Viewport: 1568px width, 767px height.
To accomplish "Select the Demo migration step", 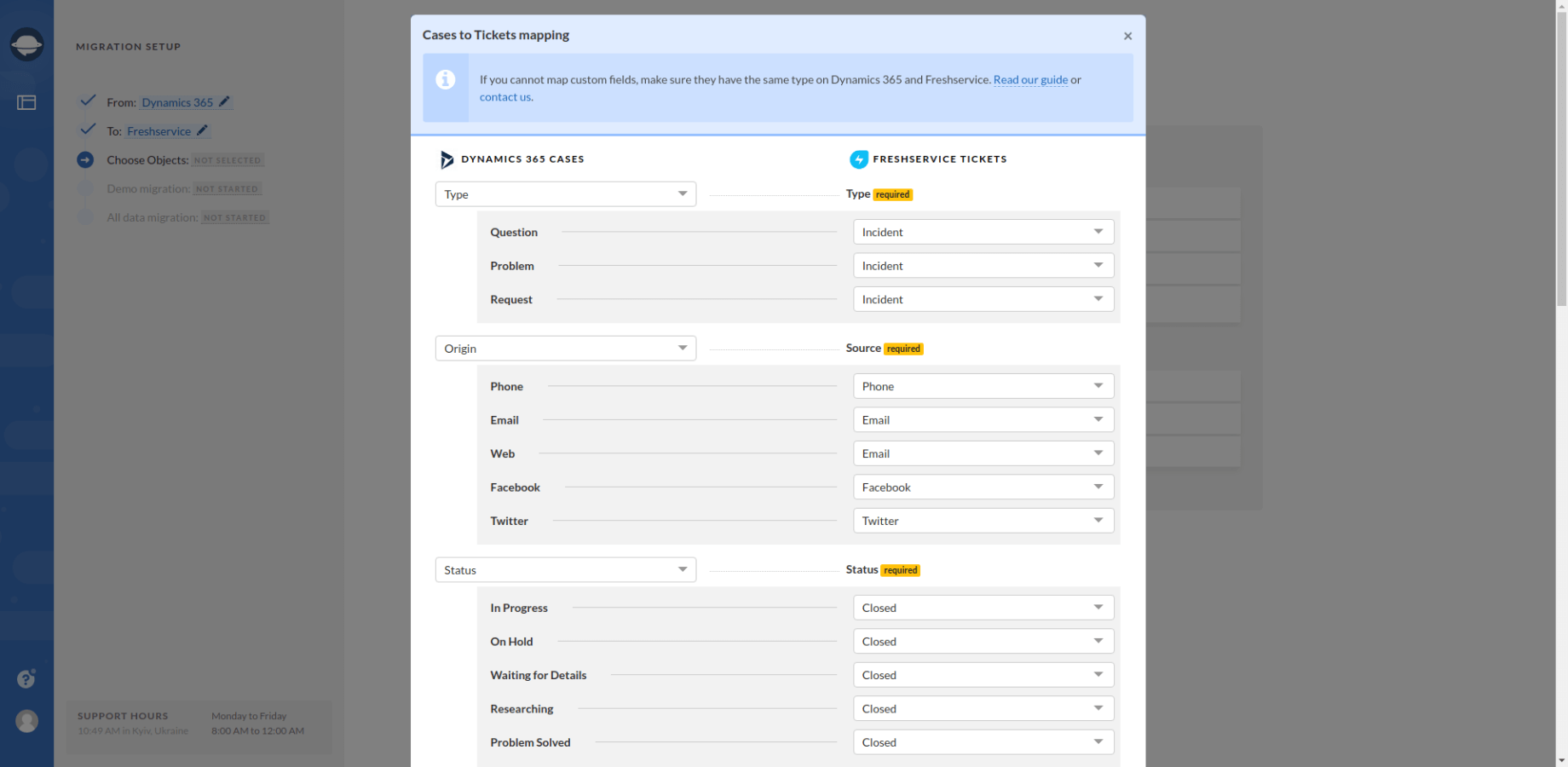I will point(148,189).
